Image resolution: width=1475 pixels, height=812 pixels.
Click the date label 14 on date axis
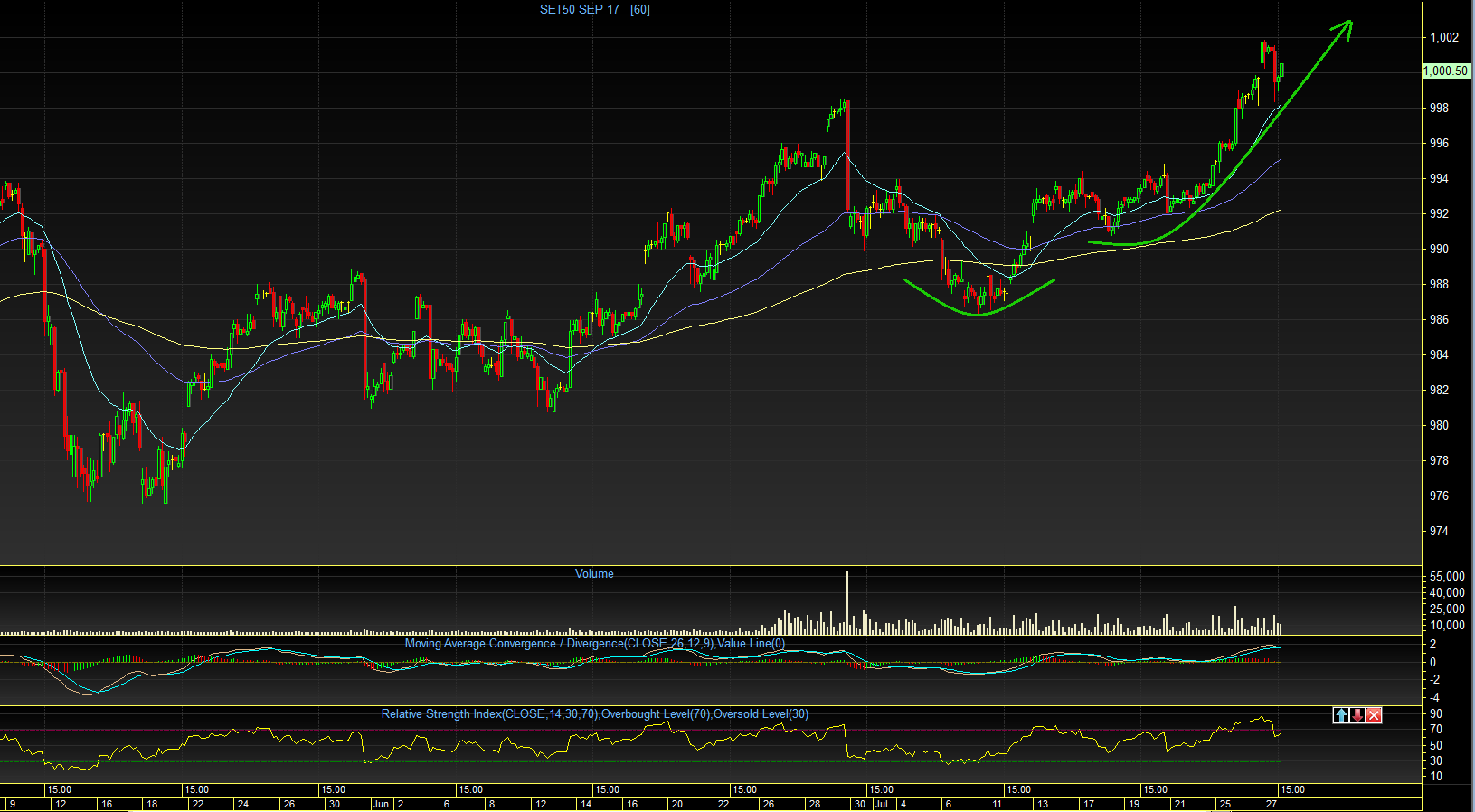[x=586, y=804]
